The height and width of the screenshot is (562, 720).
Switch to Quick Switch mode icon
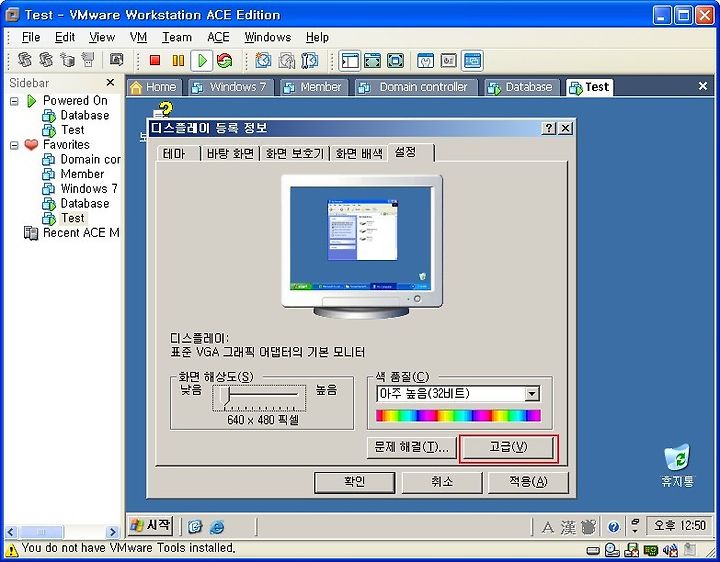coord(372,60)
